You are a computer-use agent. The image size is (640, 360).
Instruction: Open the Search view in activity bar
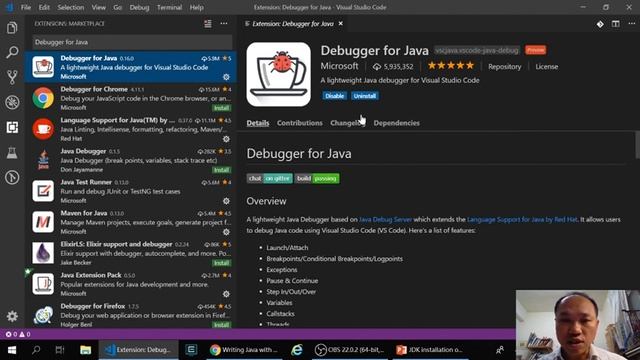[12, 52]
